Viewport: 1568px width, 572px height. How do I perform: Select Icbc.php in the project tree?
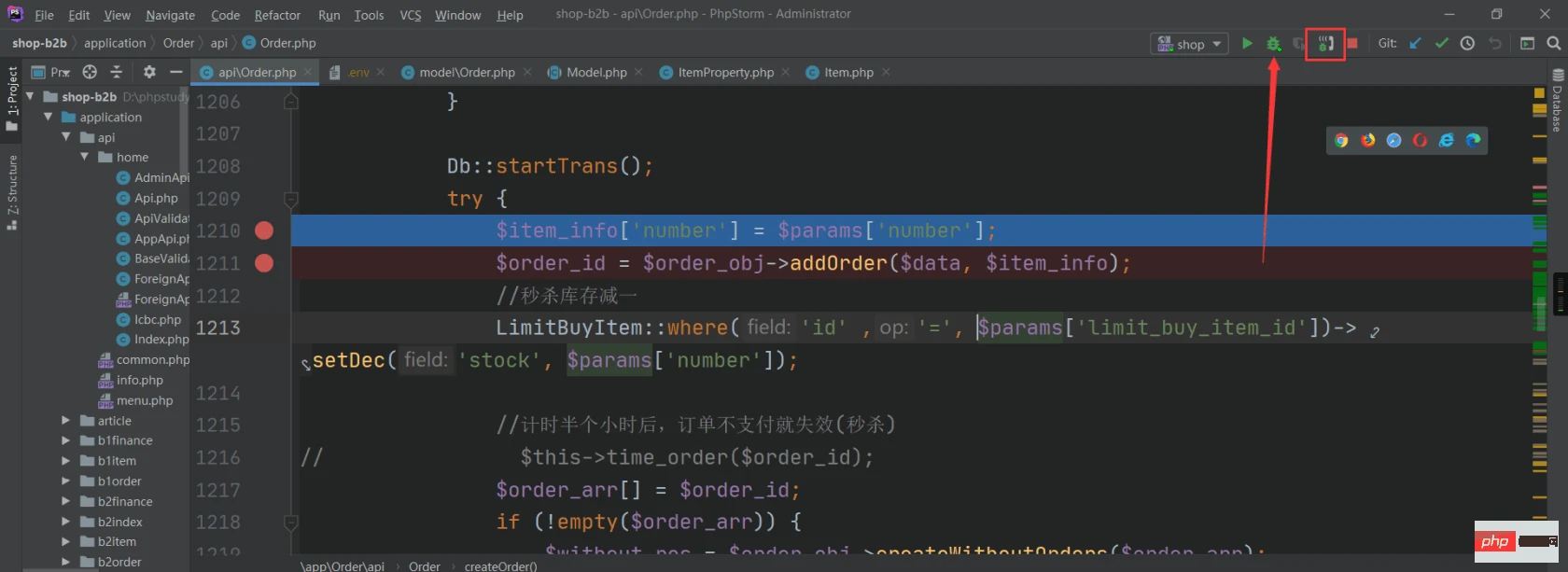pos(157,319)
